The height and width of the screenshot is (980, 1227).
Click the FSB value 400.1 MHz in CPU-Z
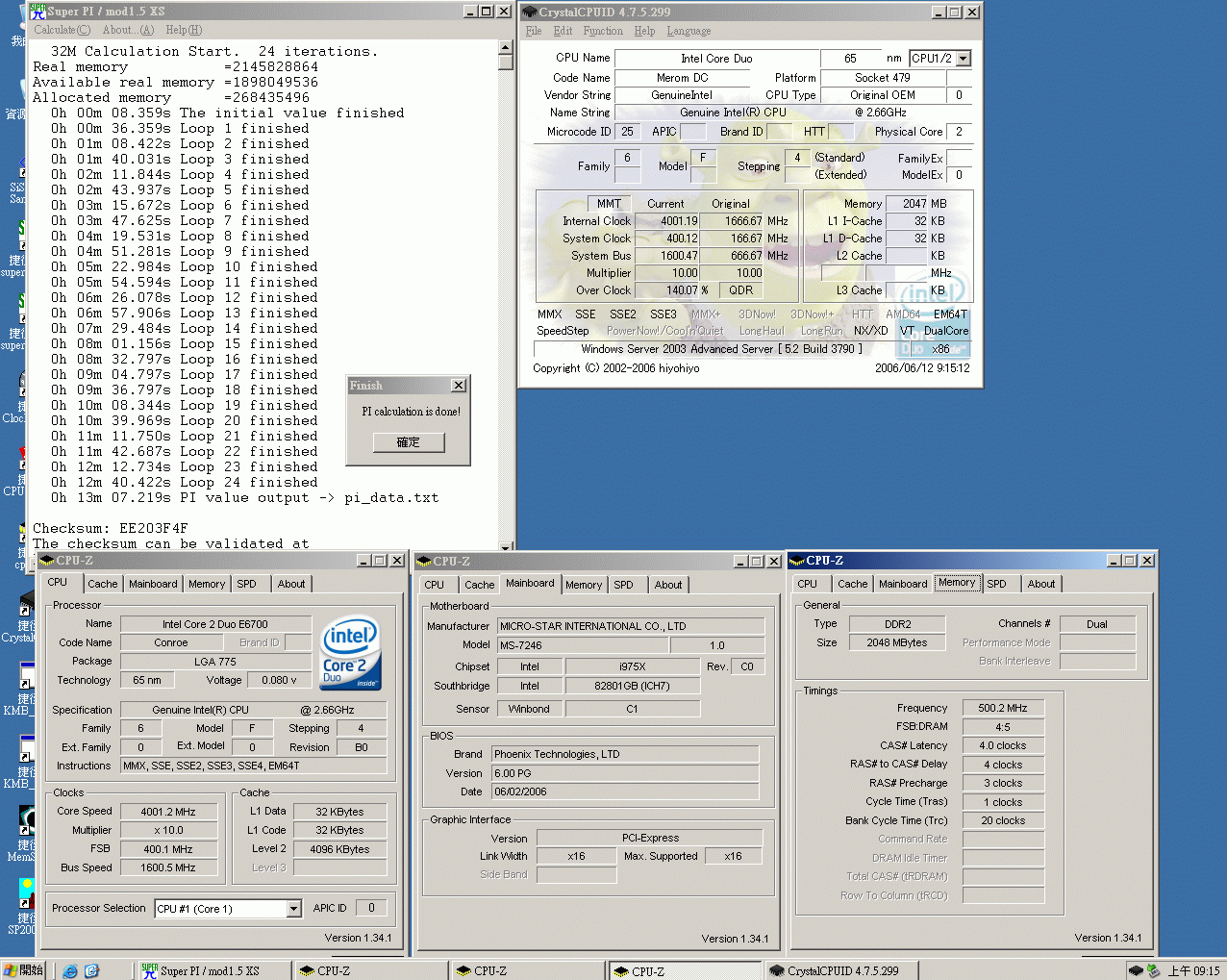[168, 849]
